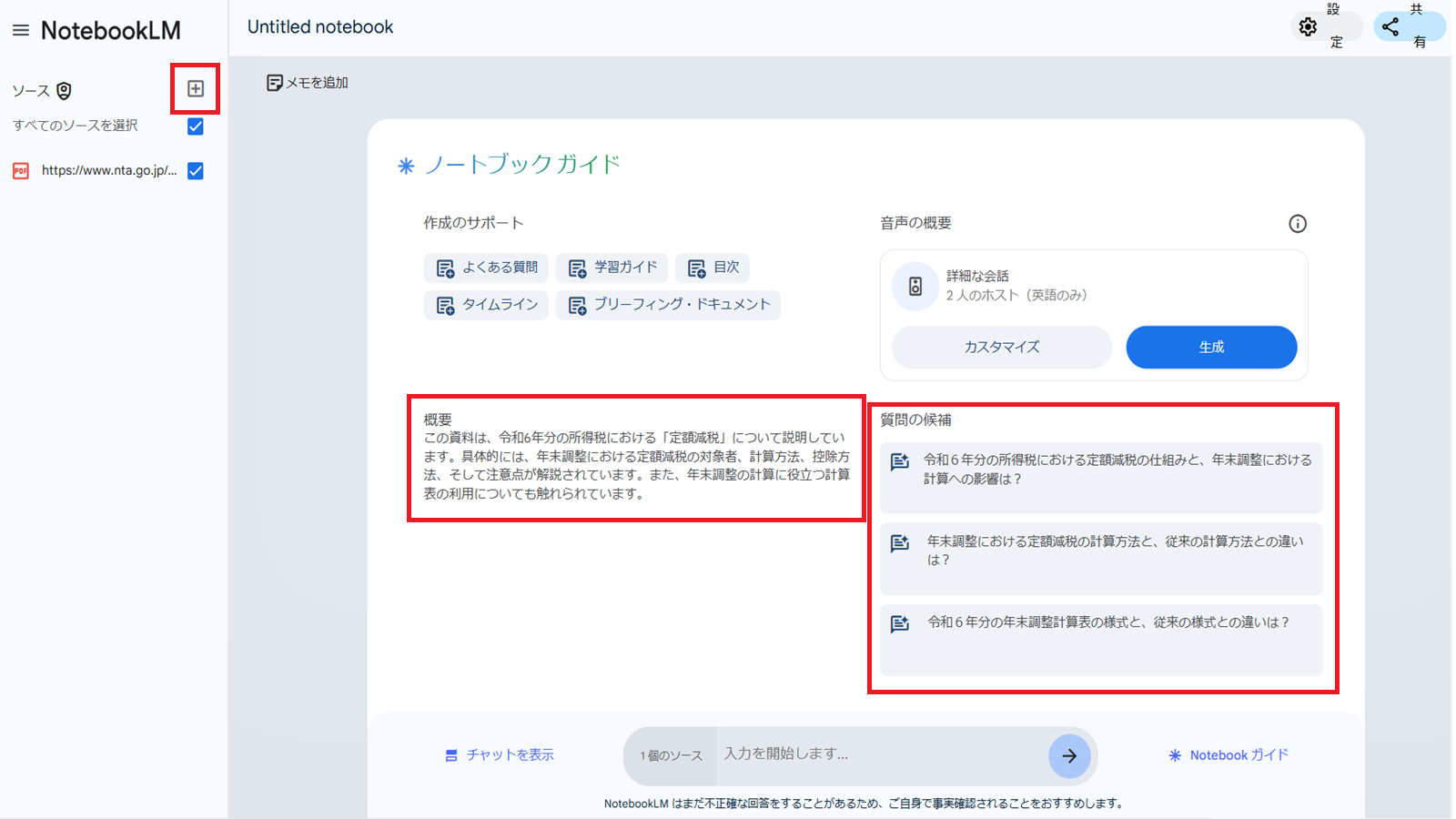Image resolution: width=1456 pixels, height=819 pixels.
Task: Click the PDF icon for the nta.go.jp source
Action: tap(20, 171)
